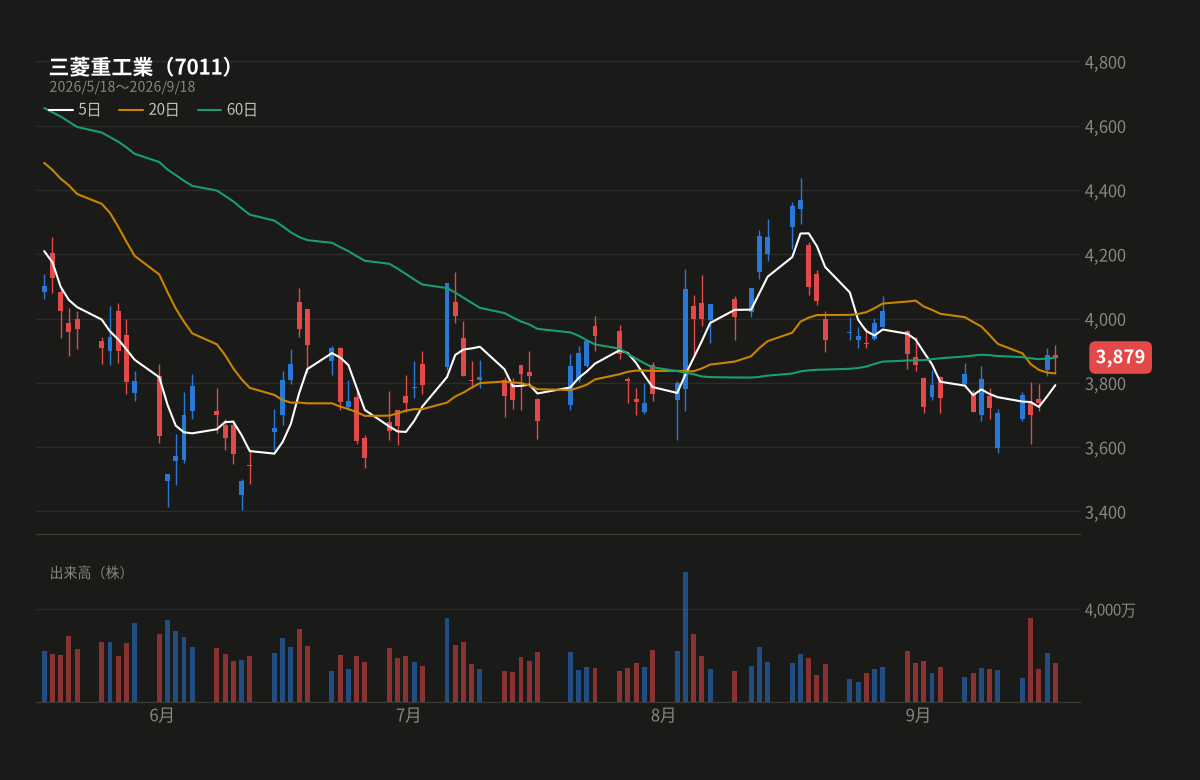Click the tallest volume bar in early August
The height and width of the screenshot is (780, 1200).
coord(685,637)
